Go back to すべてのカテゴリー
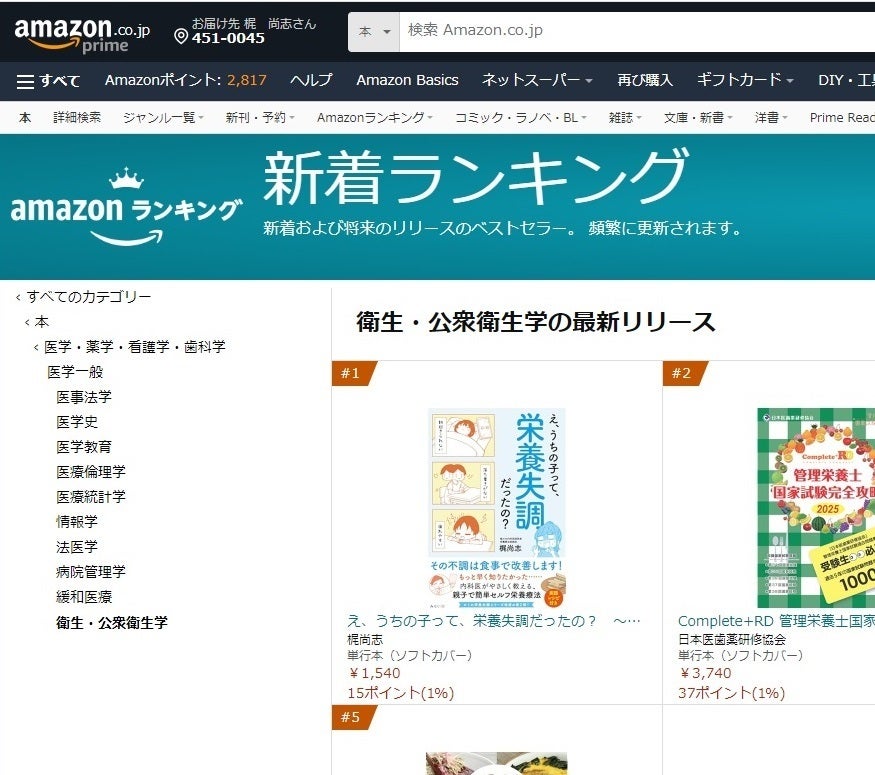This screenshot has width=875, height=775. pyautogui.click(x=89, y=297)
